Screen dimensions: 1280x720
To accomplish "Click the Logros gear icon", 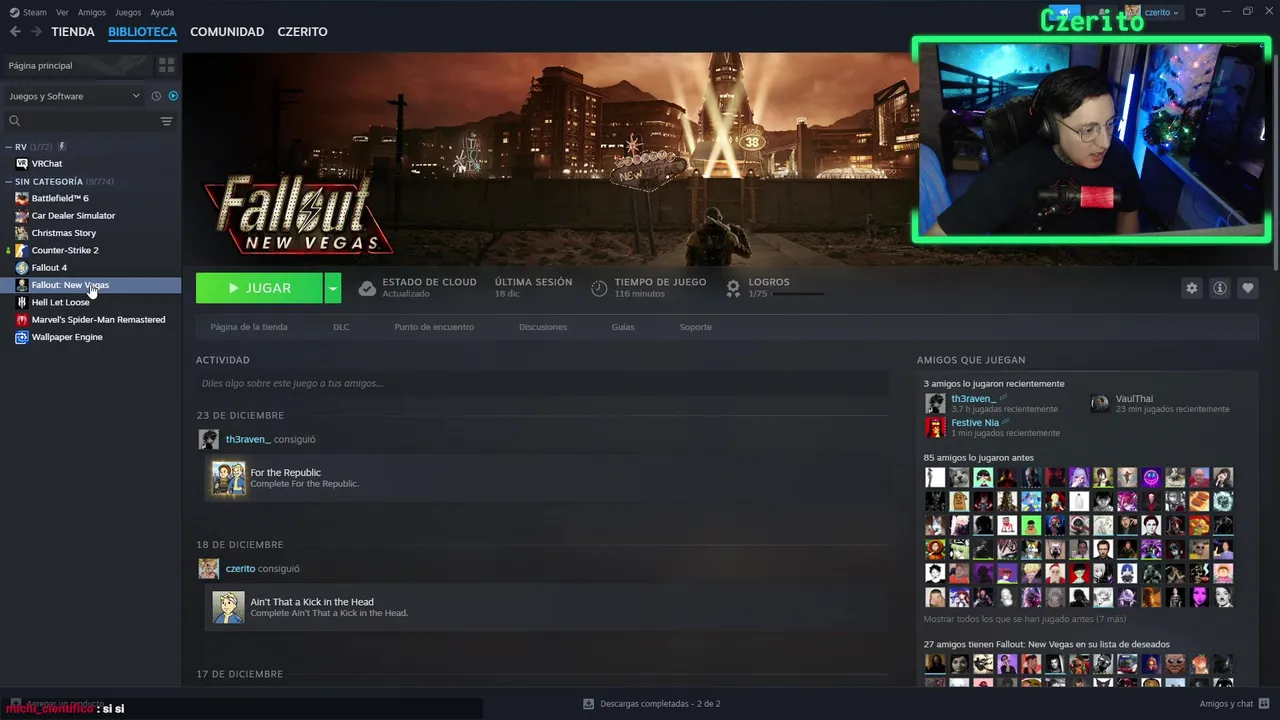I will 733,288.
